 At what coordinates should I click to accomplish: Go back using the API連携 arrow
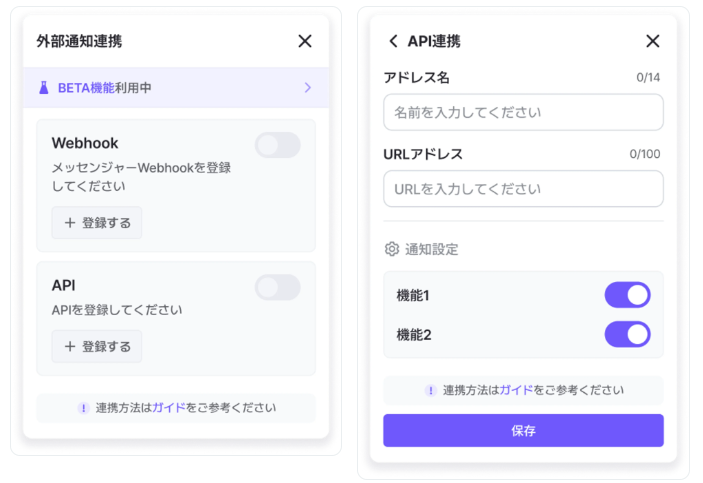coord(393,41)
